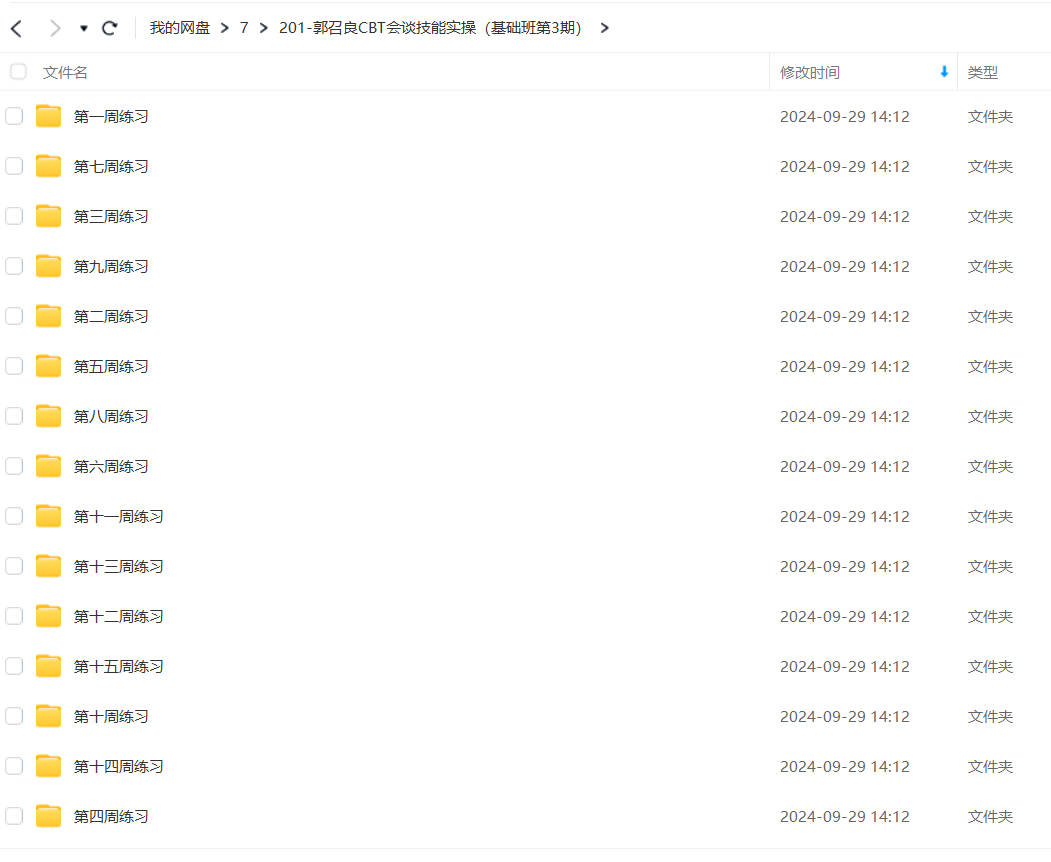Screen dimensions: 1051x862
Task: Check the box for 第六周练习
Action: pyautogui.click(x=14, y=466)
